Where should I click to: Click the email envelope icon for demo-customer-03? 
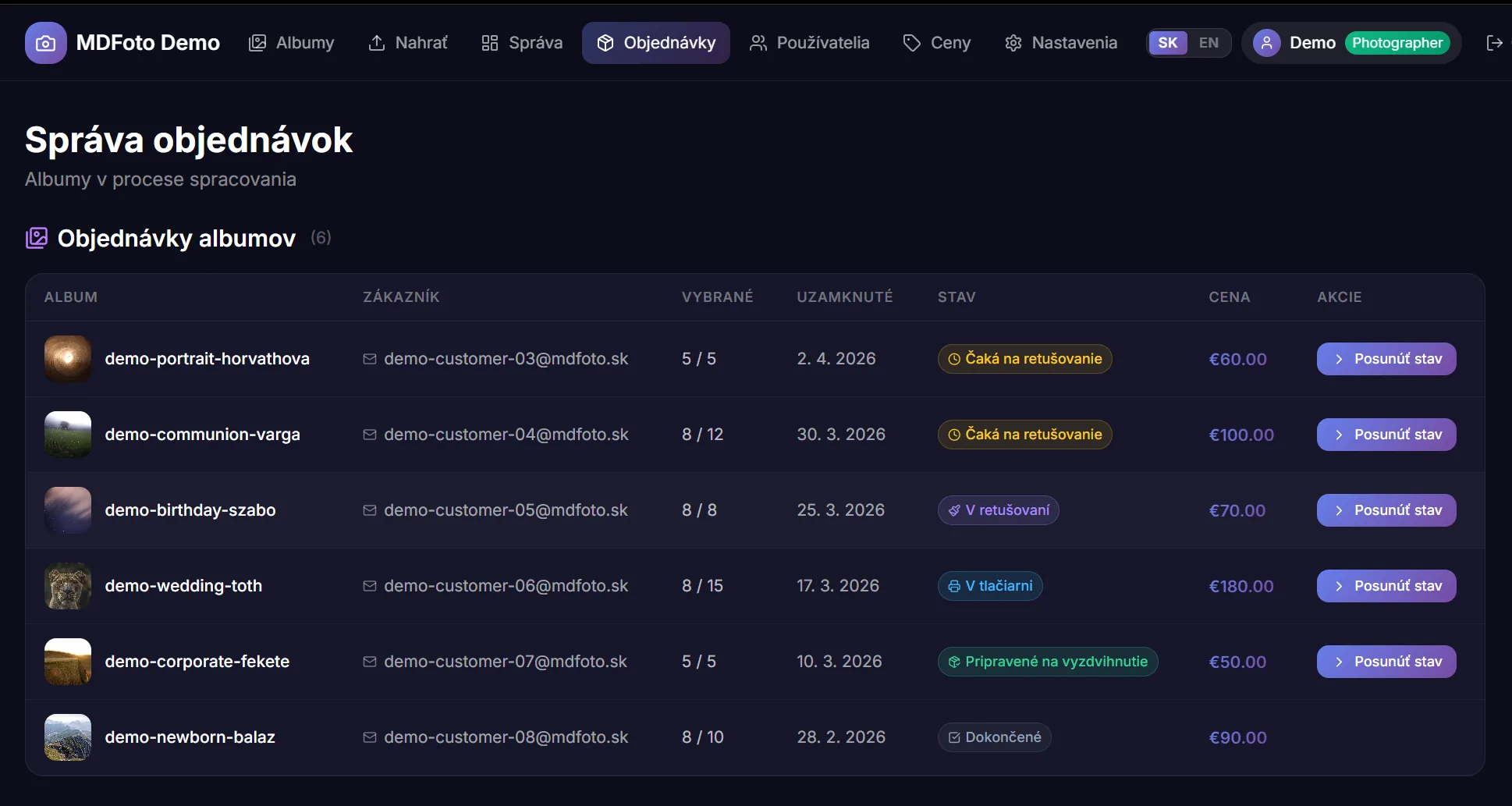click(370, 359)
